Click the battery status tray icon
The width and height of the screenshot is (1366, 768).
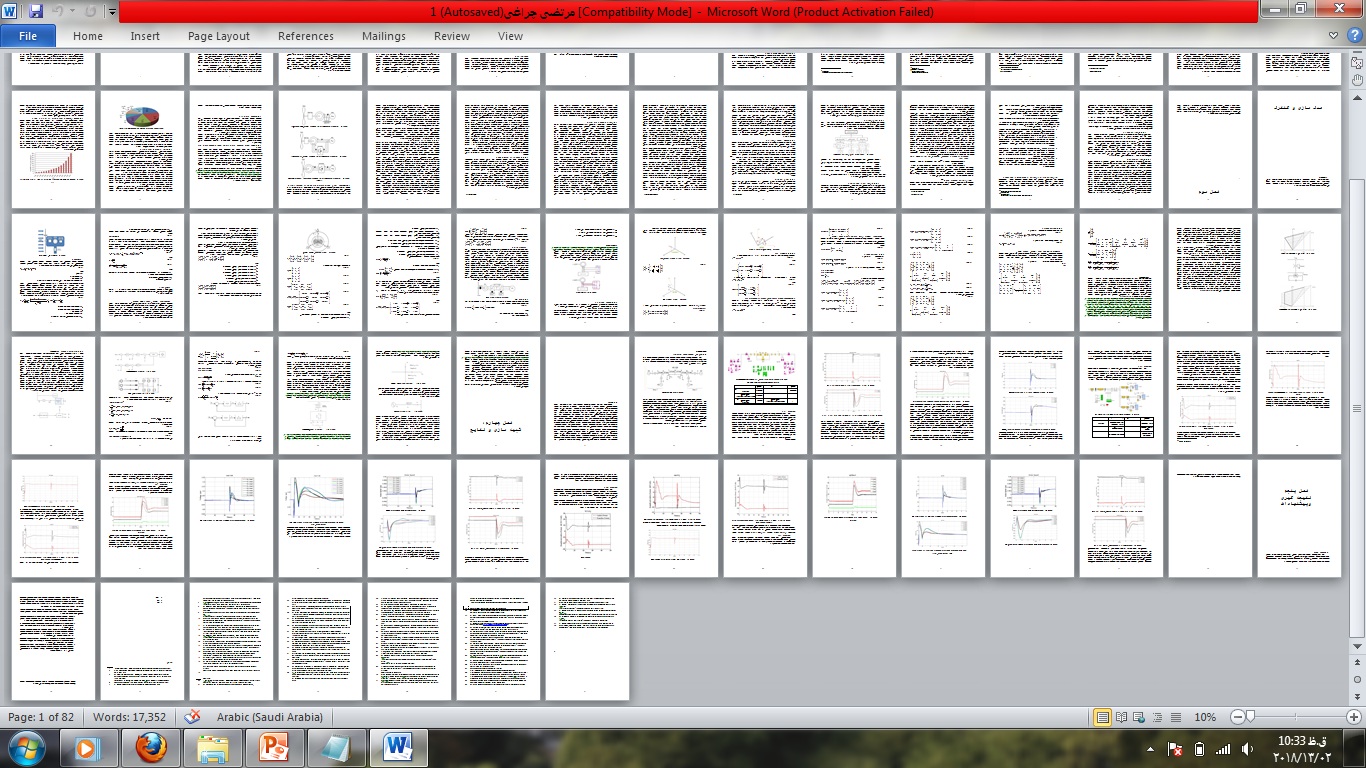tap(1199, 749)
